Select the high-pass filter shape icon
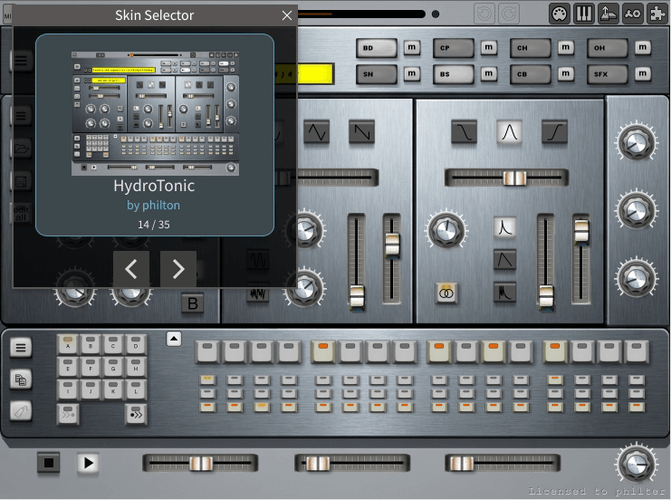The height and width of the screenshot is (500, 671). [x=555, y=132]
